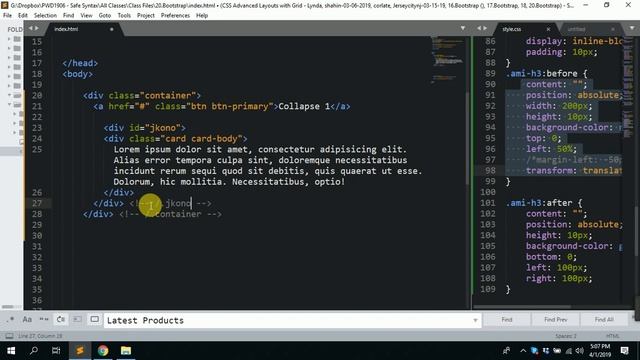Click the Collapse 1 link text in code
Screen dimensions: 640x360
coord(304,106)
